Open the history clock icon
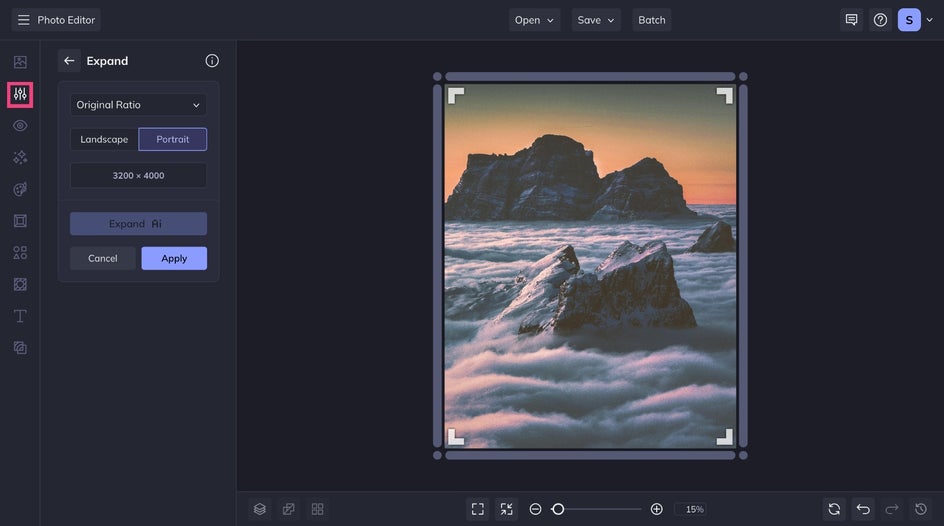The height and width of the screenshot is (526, 944). pyautogui.click(x=921, y=509)
